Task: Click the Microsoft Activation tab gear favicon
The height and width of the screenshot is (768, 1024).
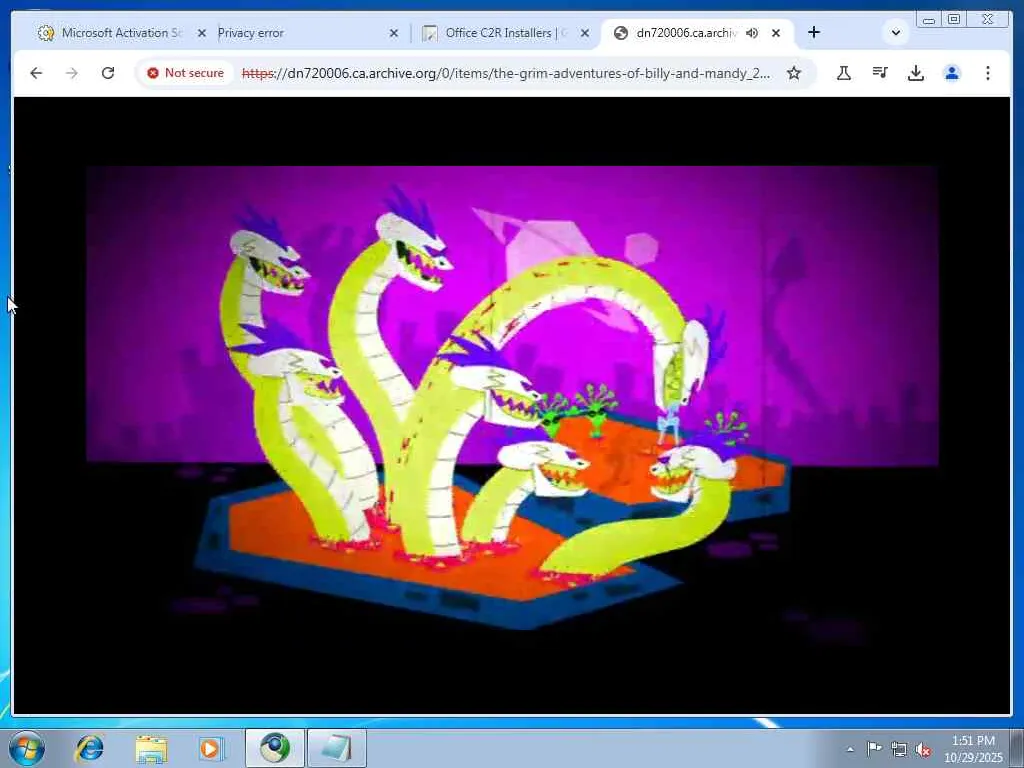Action: (x=46, y=33)
